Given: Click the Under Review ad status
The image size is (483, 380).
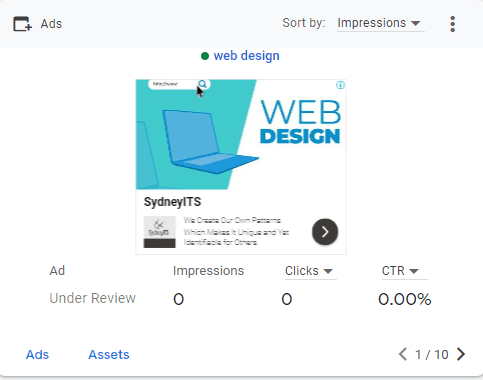Looking at the screenshot, I should point(92,298).
